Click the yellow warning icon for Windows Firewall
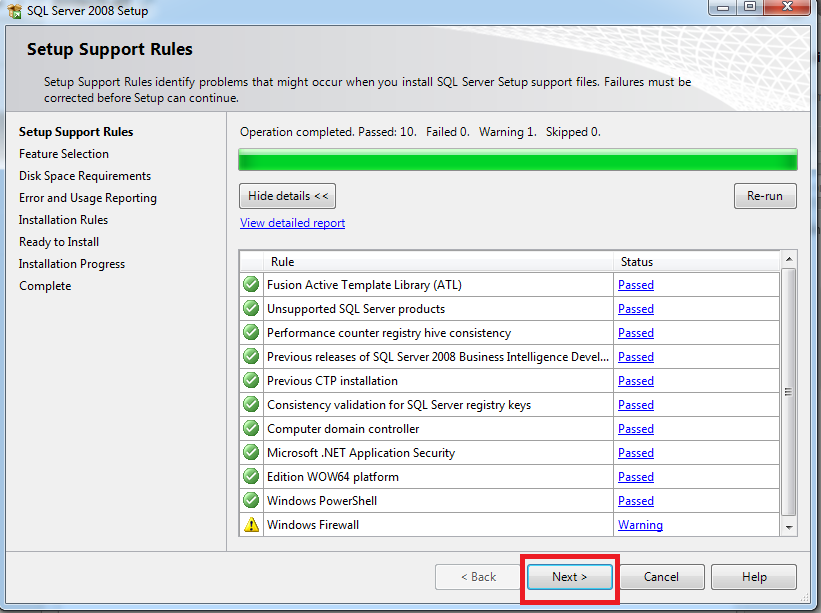 251,525
